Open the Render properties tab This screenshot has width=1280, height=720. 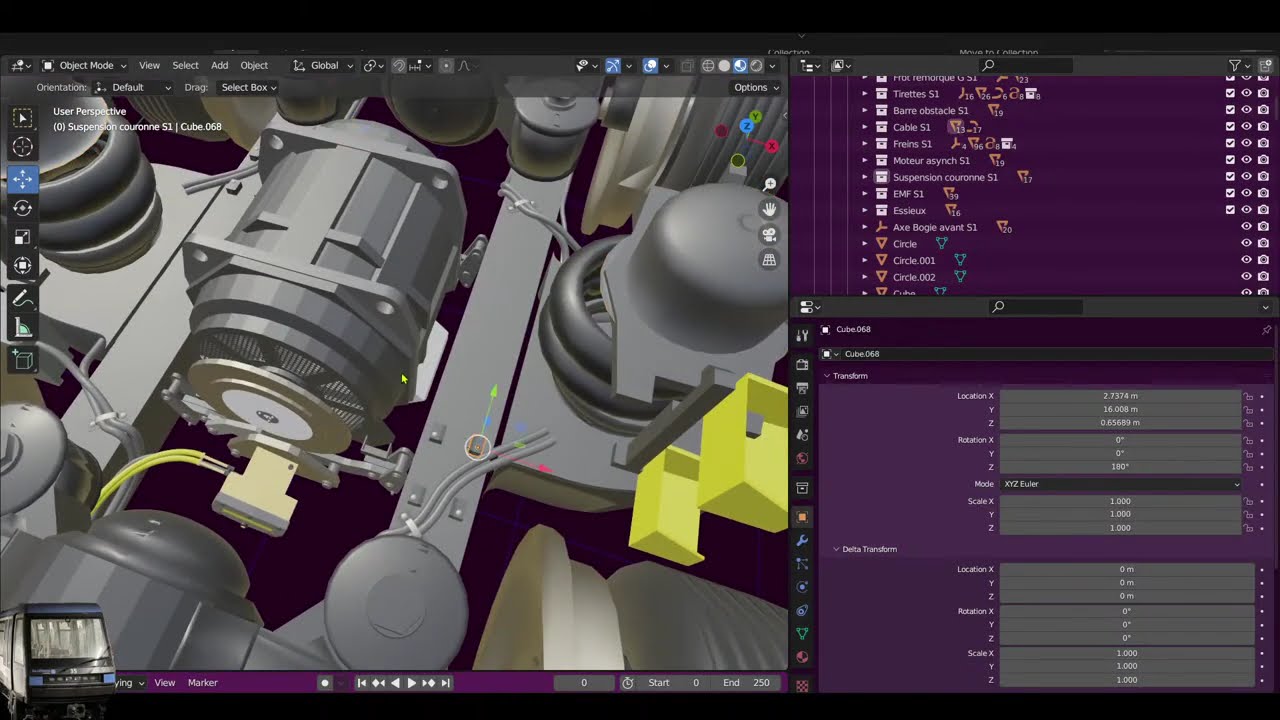802,365
